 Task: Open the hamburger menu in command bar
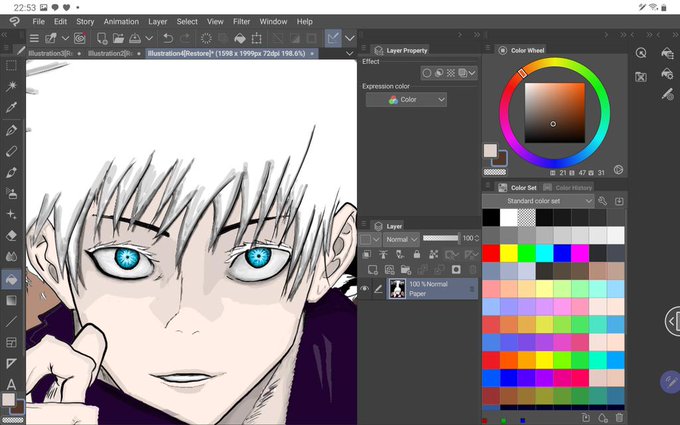point(34,39)
